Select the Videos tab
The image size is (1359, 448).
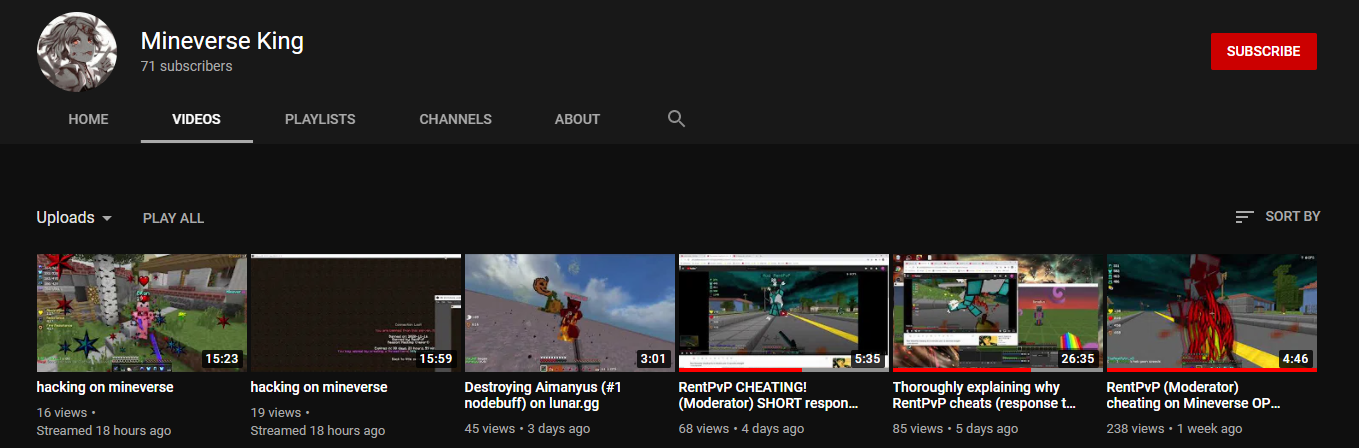click(196, 119)
